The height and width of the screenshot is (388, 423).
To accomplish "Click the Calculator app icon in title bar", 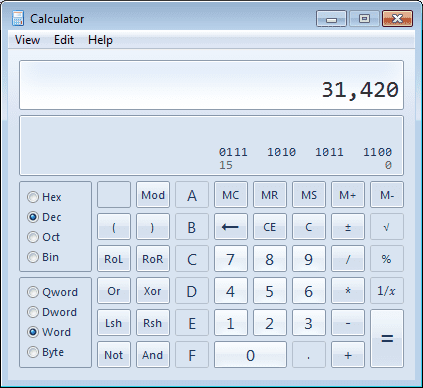I will pos(18,18).
